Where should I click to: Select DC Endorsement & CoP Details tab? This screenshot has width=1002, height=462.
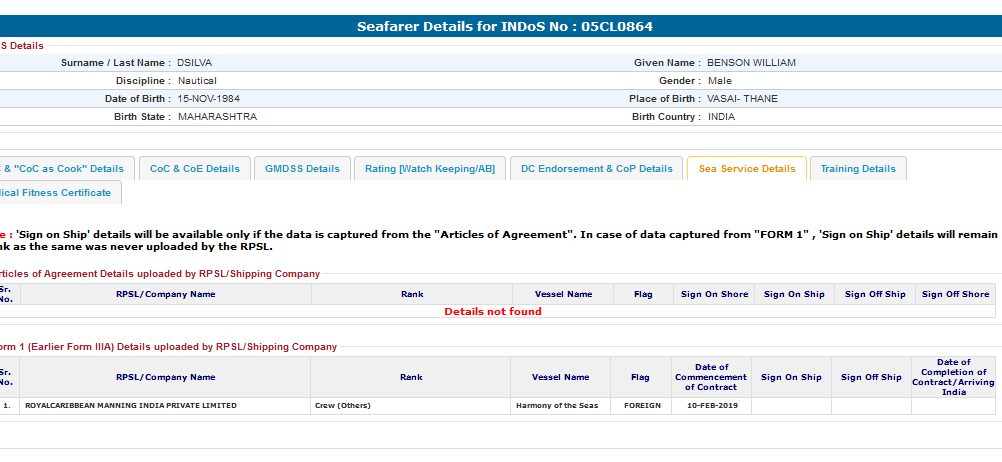597,169
